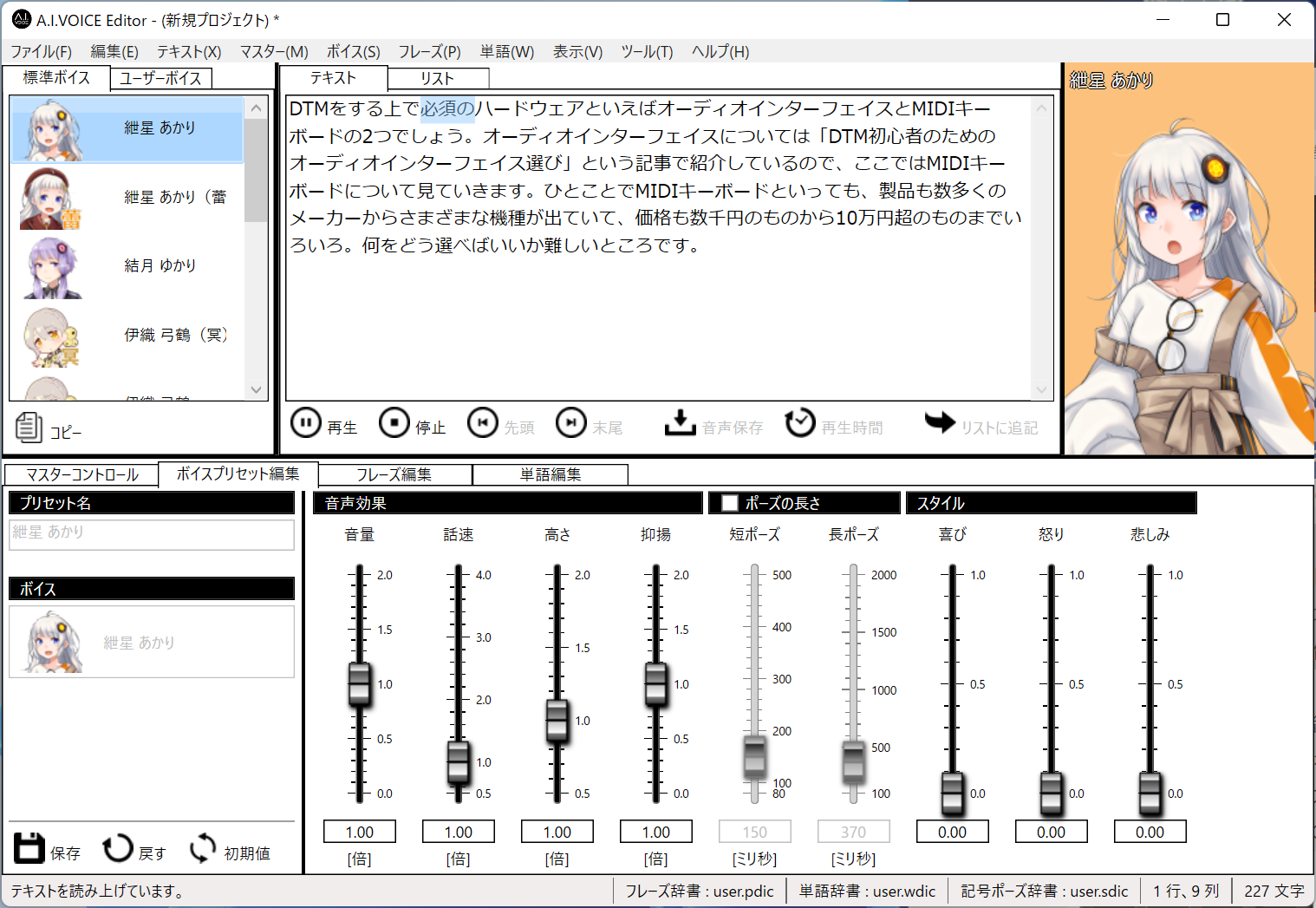Open the 単語編集 tab
The image size is (1316, 908).
(551, 475)
